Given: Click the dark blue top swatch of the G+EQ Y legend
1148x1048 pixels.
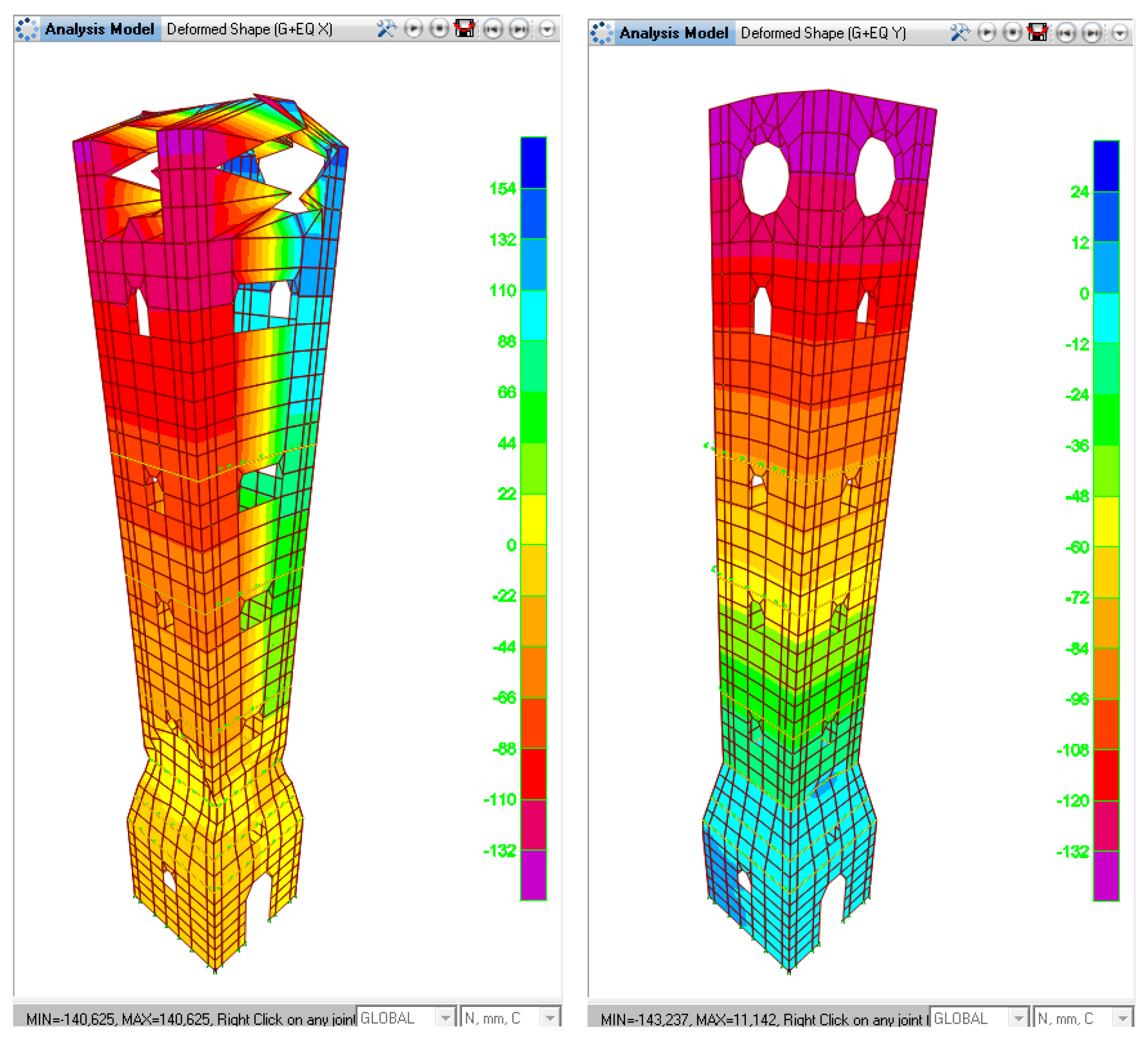Looking at the screenshot, I should (x=1106, y=166).
